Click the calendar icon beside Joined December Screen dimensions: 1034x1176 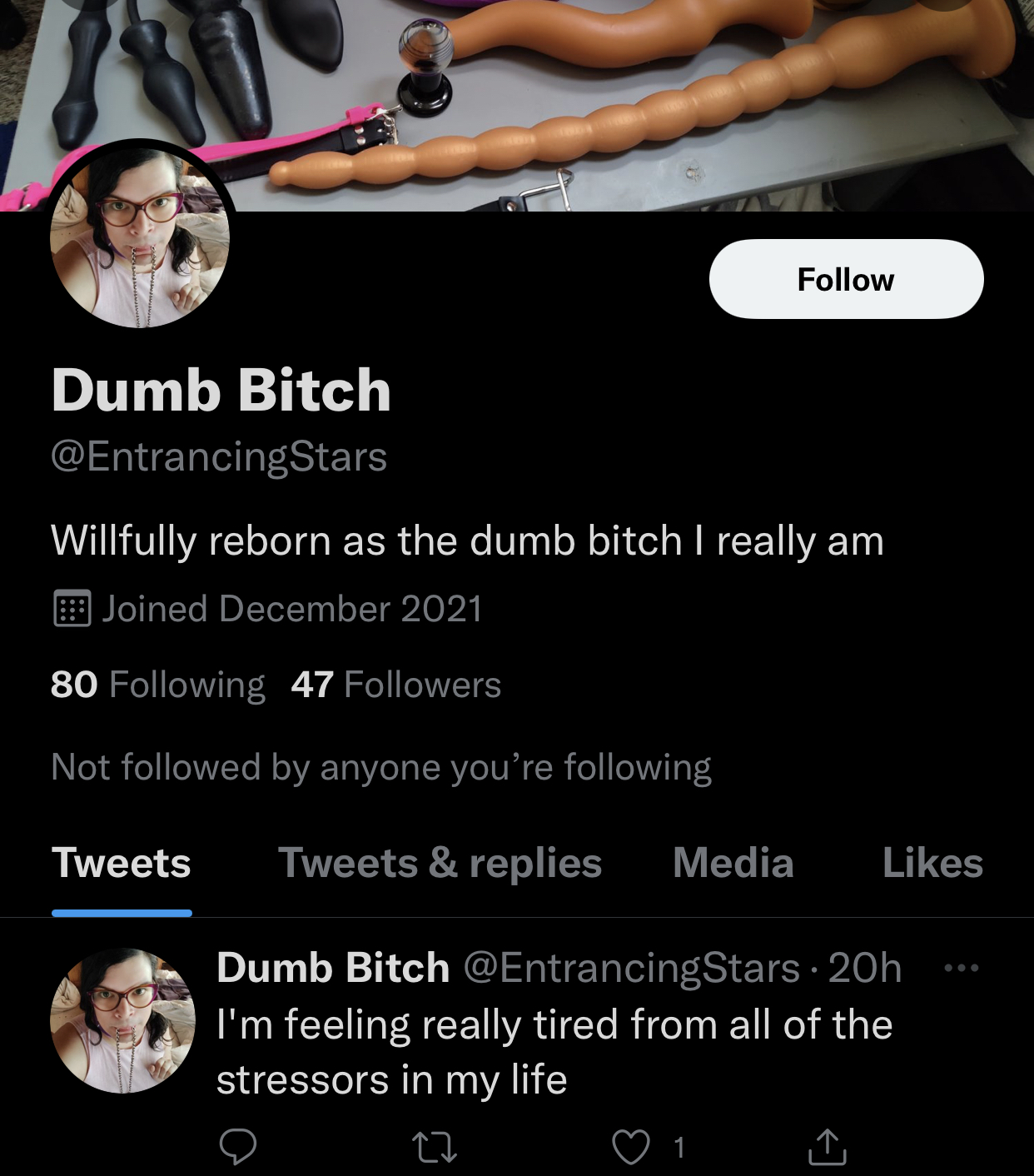[72, 608]
